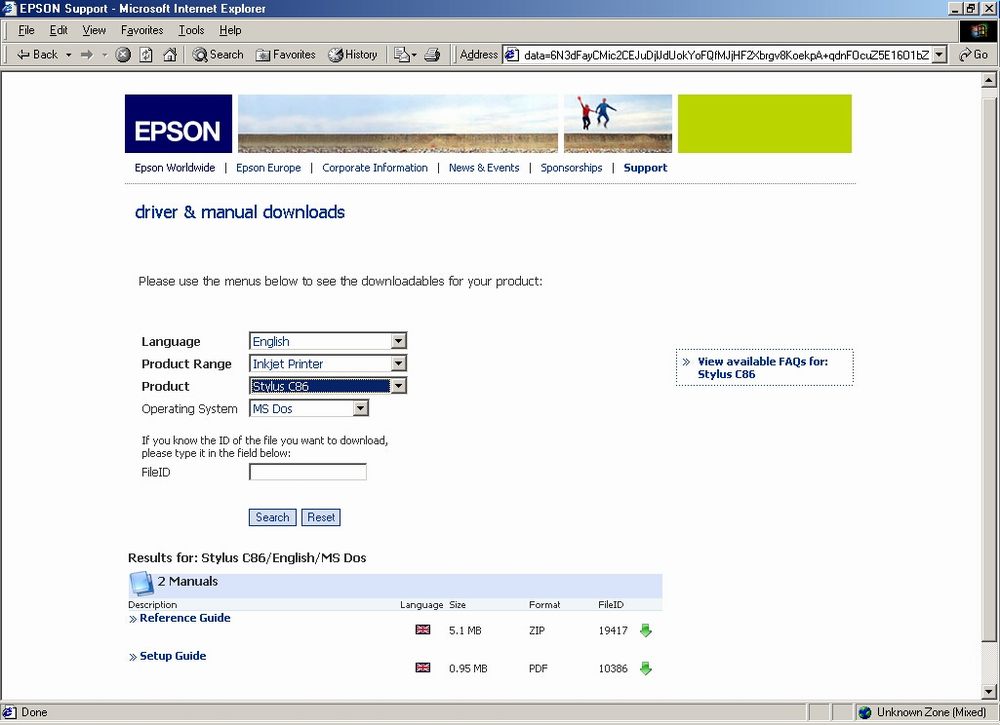Click the landscape banner image
1000x725 pixels.
pos(398,124)
